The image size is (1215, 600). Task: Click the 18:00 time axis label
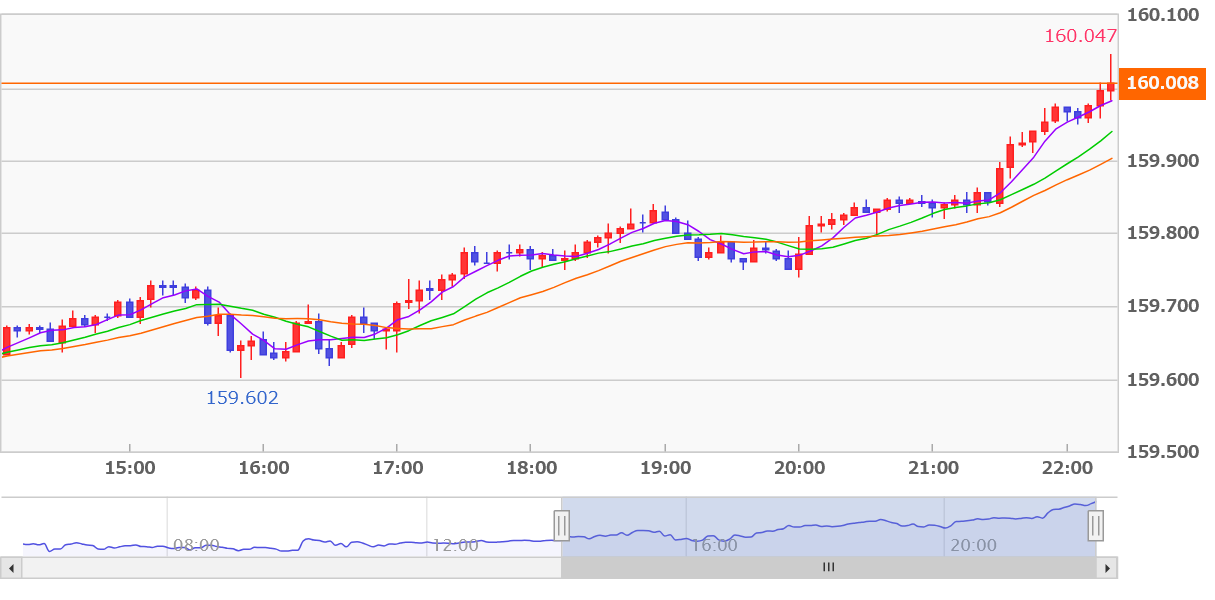tap(532, 468)
